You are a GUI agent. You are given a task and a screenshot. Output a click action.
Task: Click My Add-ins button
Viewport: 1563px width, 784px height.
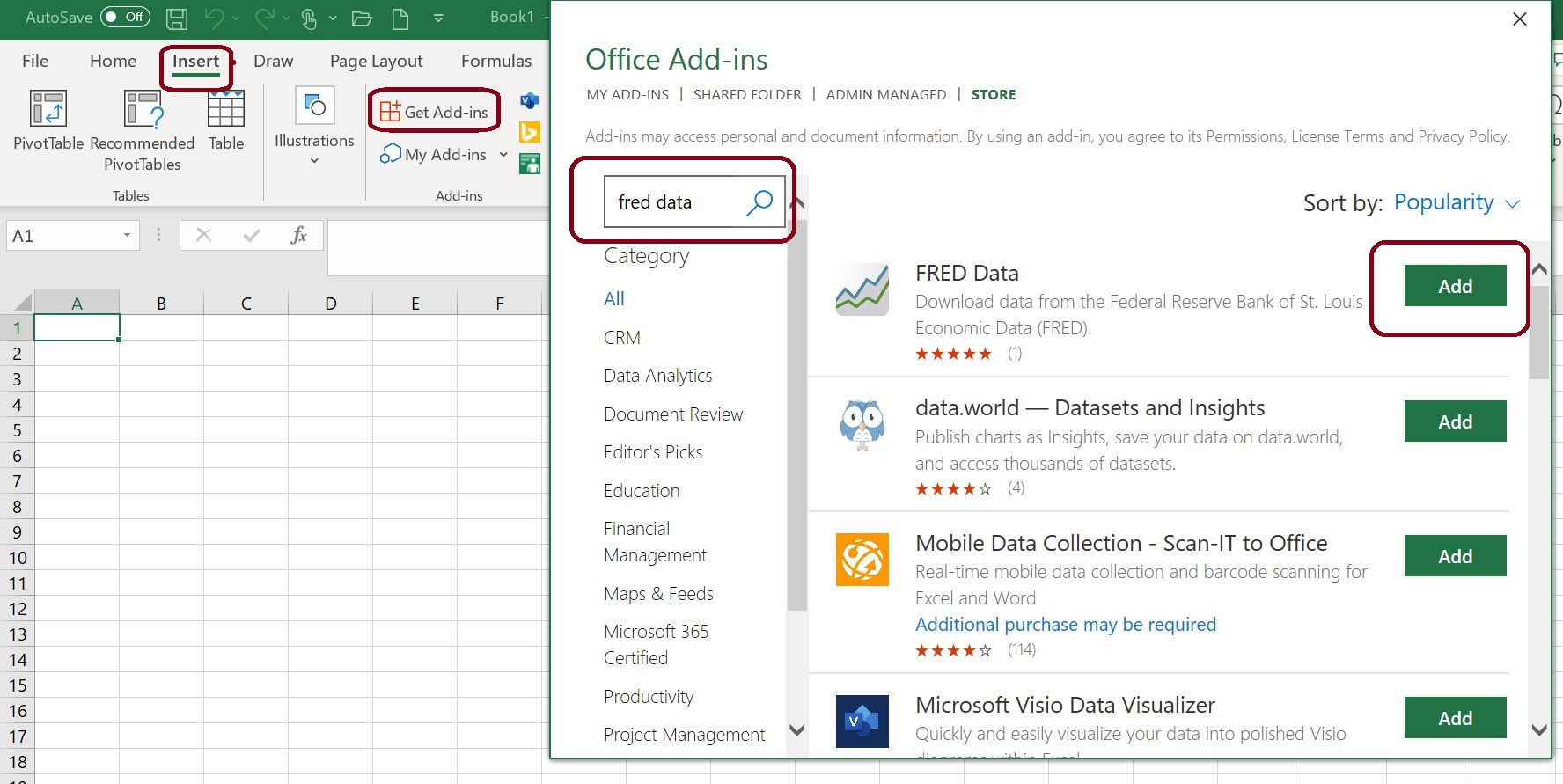(x=434, y=154)
